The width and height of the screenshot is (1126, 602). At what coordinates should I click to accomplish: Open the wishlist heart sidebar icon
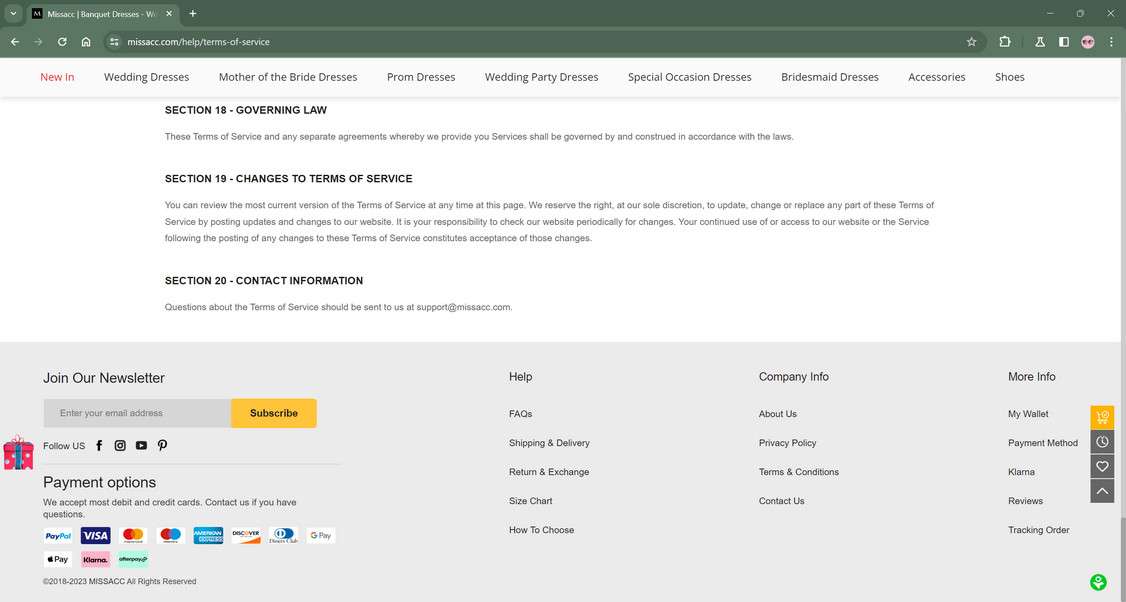(x=1102, y=466)
